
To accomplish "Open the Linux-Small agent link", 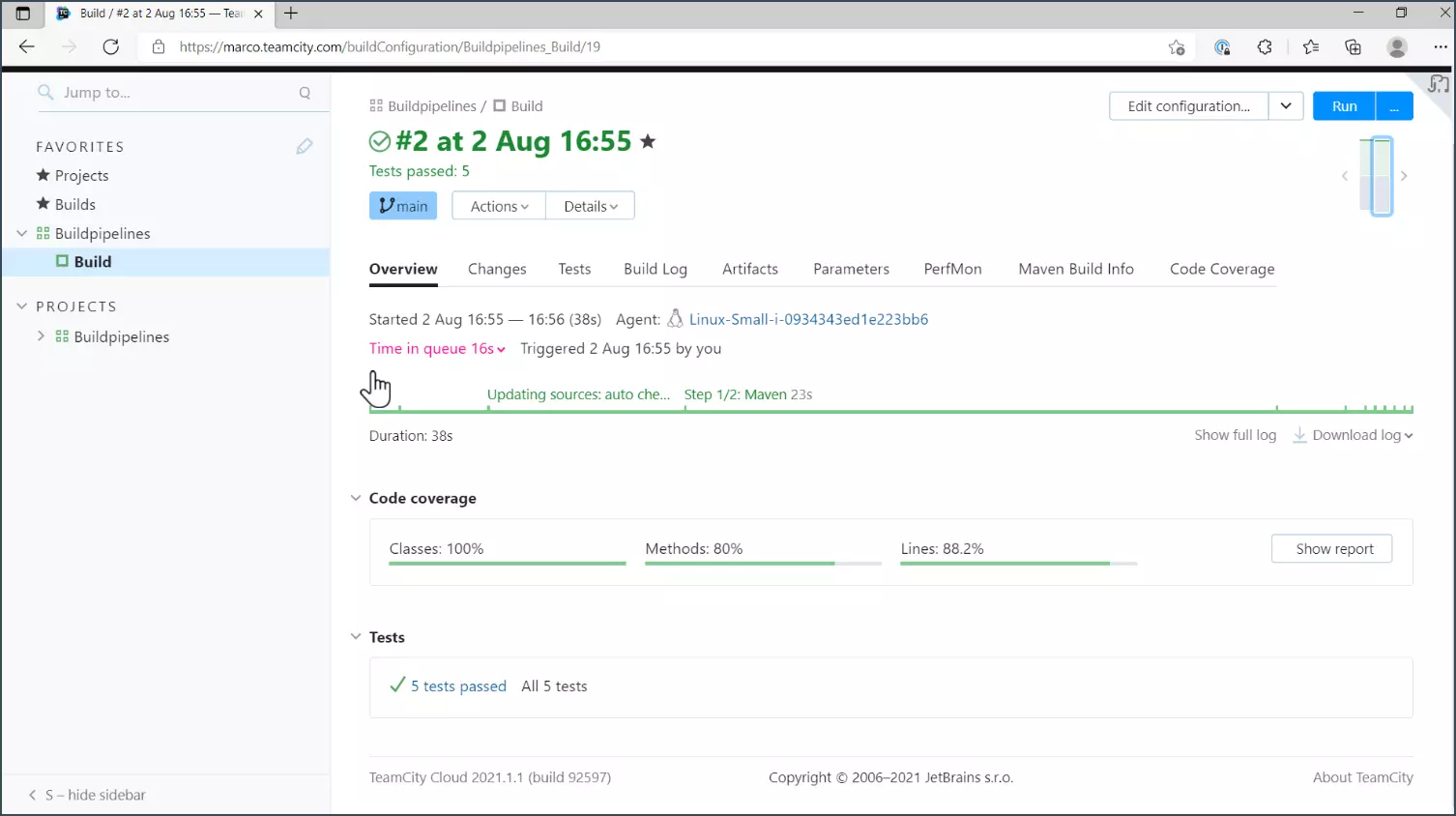I will click(808, 319).
